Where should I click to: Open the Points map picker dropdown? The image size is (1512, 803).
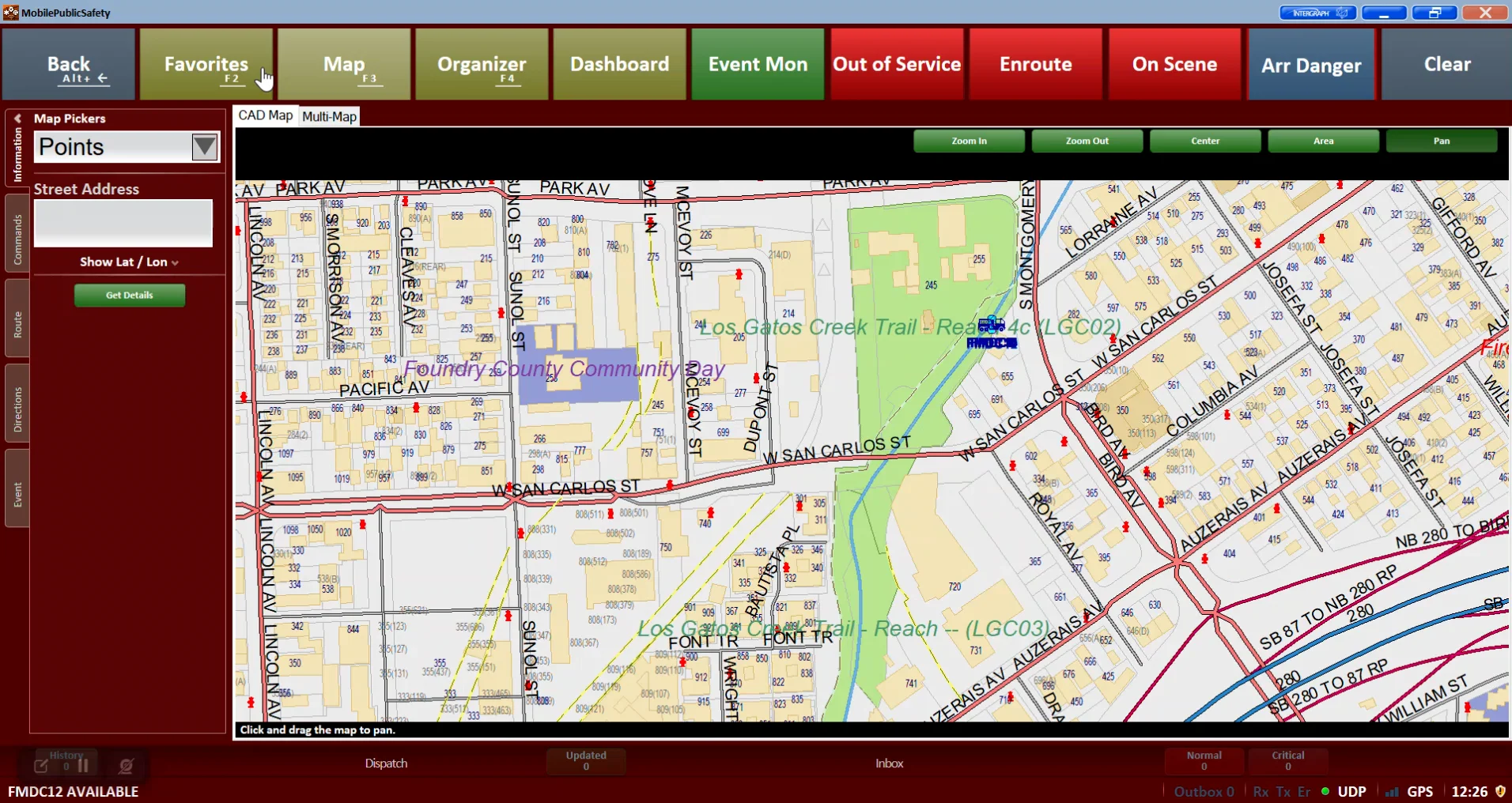point(204,147)
